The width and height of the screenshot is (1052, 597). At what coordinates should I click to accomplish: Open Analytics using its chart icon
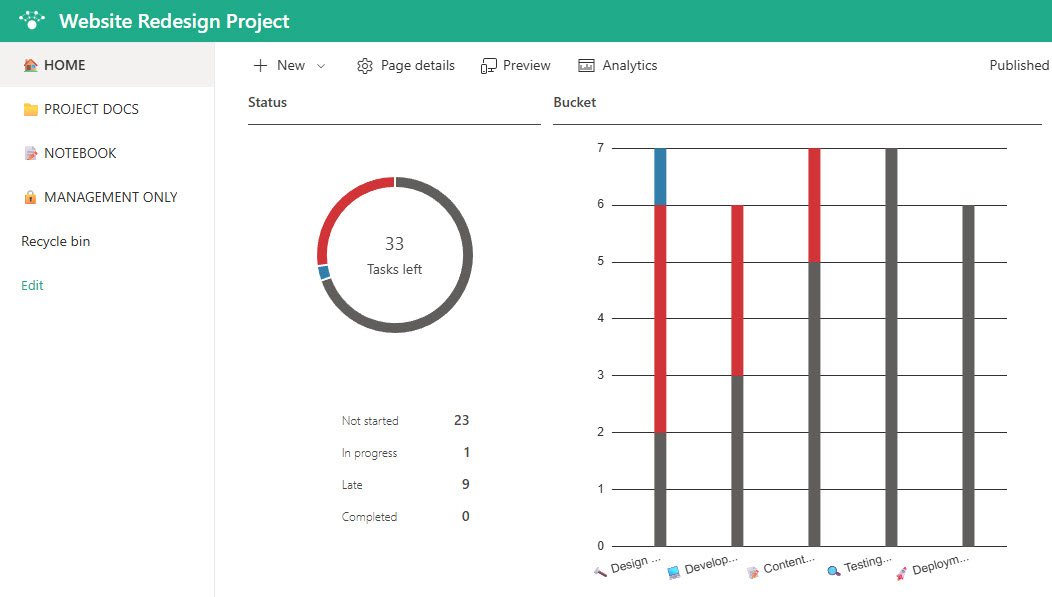coord(585,65)
